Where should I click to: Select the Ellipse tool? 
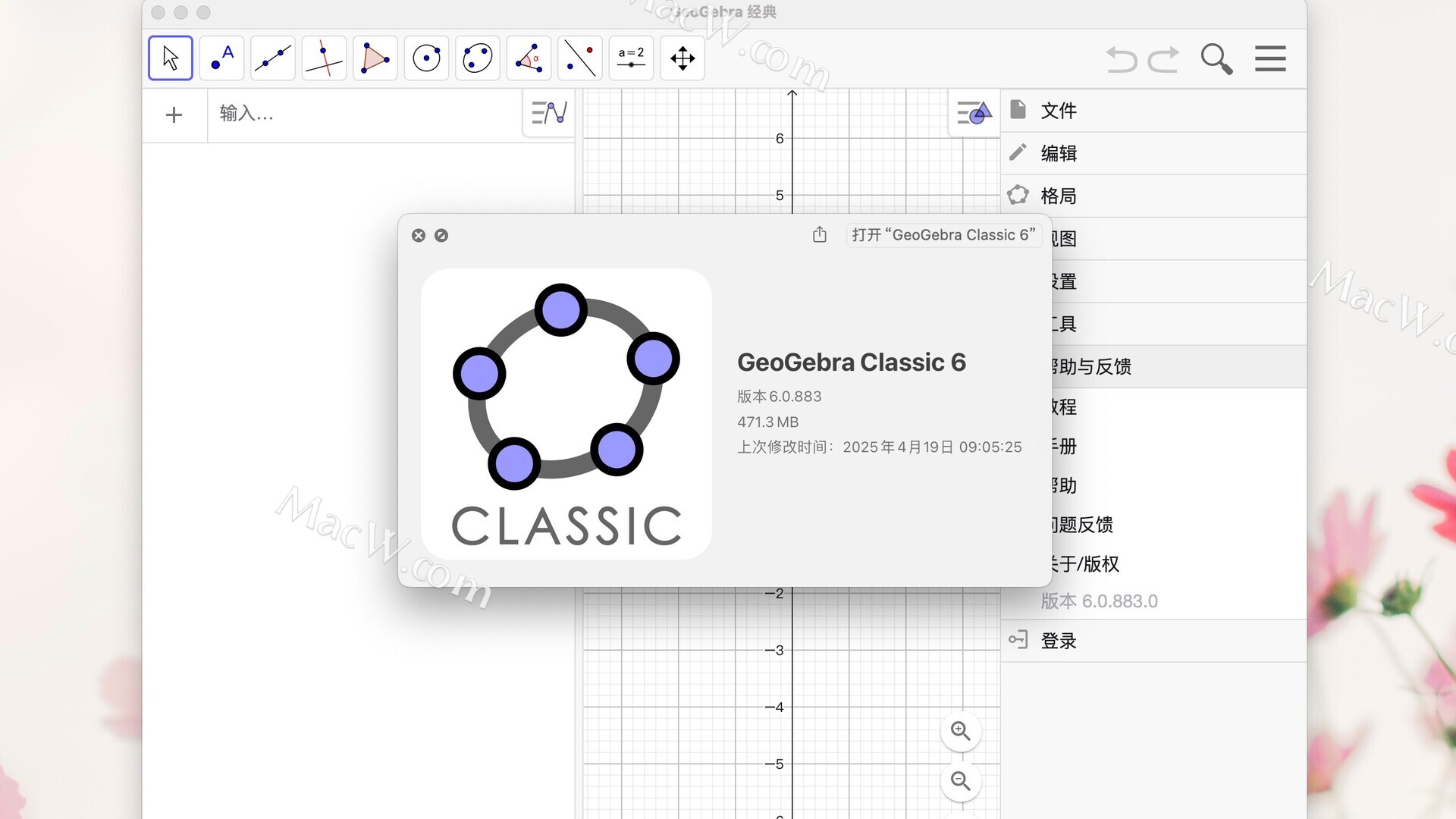(478, 58)
